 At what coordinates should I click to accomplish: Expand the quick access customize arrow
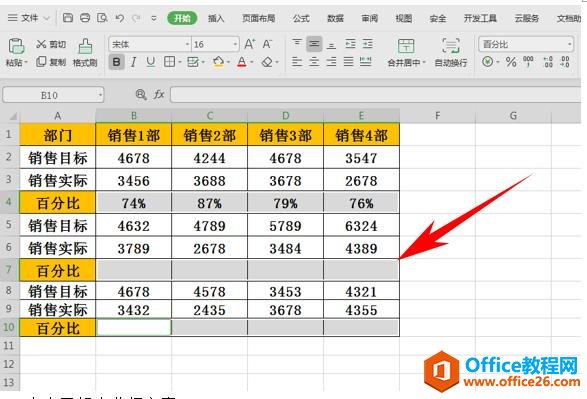tap(154, 18)
